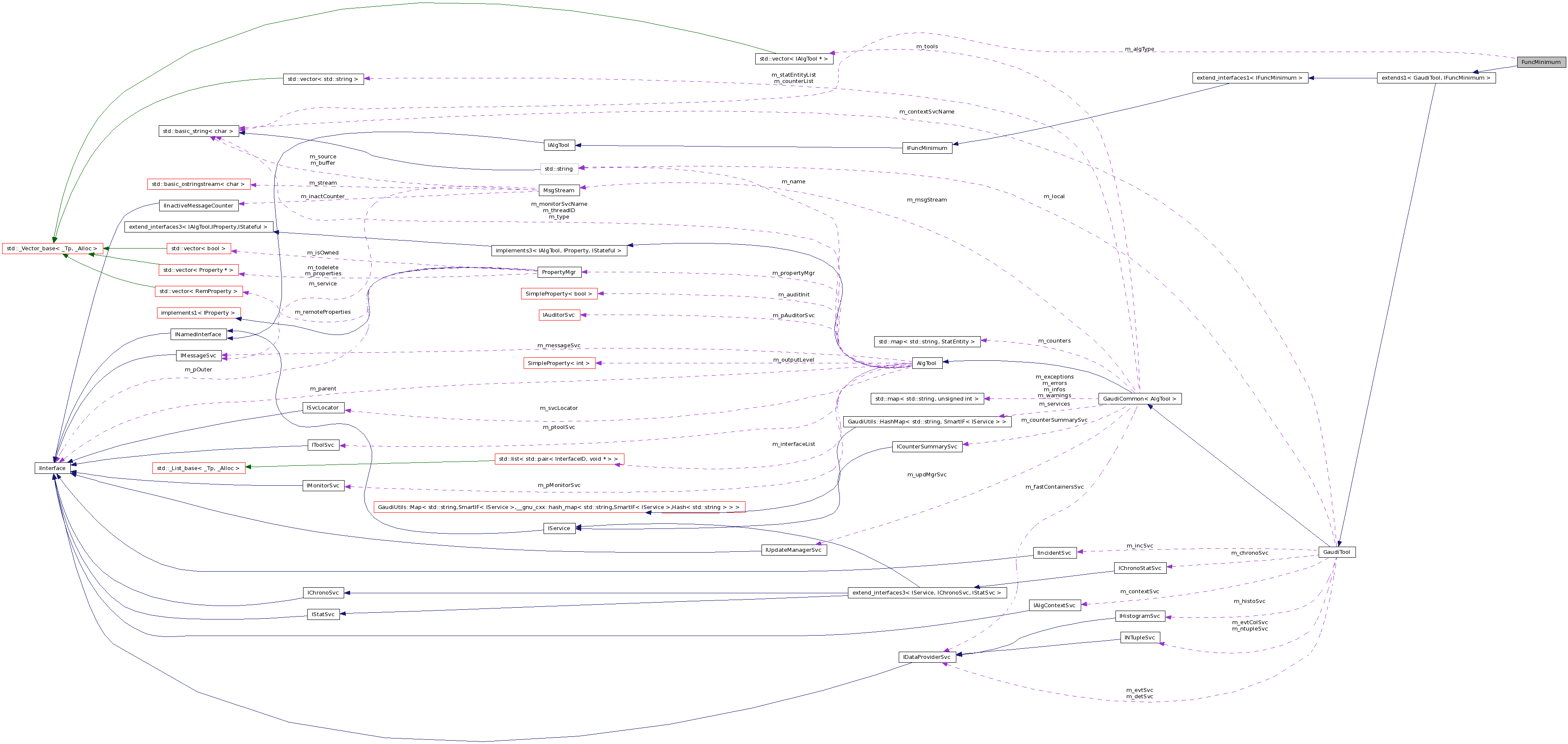This screenshot has height=744, width=1568.
Task: Select the MsgStream class box
Action: click(x=559, y=190)
